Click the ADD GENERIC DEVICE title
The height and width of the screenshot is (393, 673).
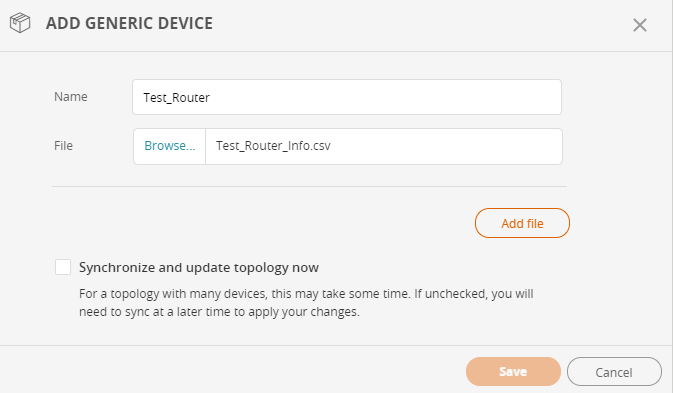[x=129, y=23]
